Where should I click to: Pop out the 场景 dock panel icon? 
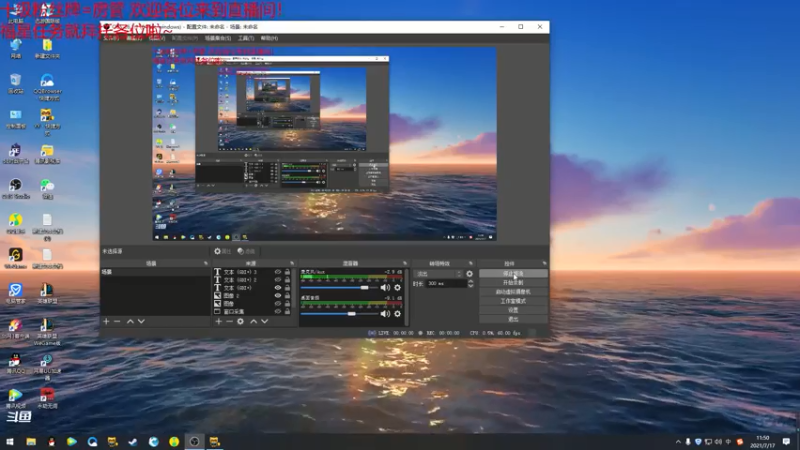[206, 263]
